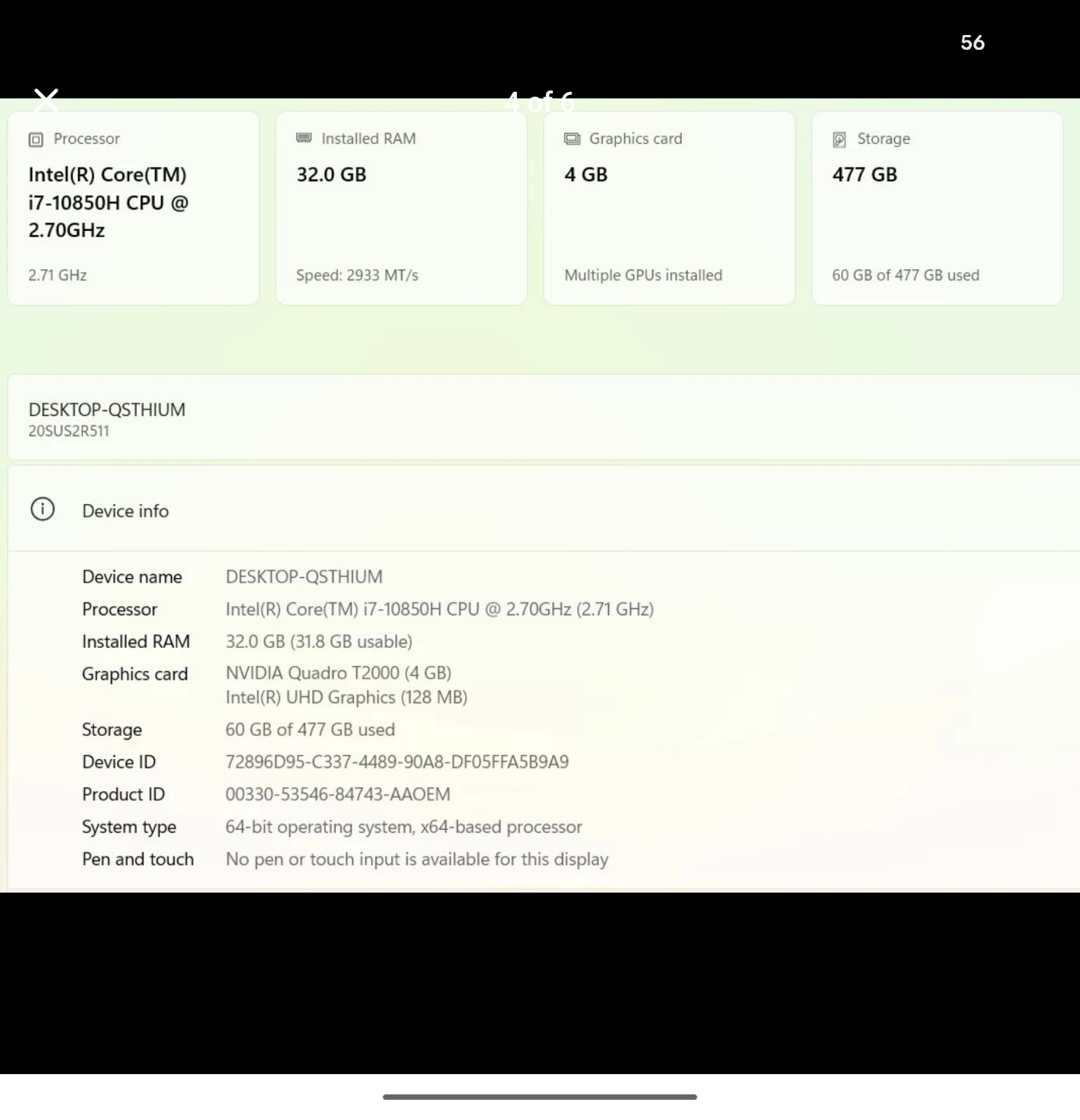Click the '56' indicator at the top right
The image size is (1080, 1120).
tap(973, 43)
